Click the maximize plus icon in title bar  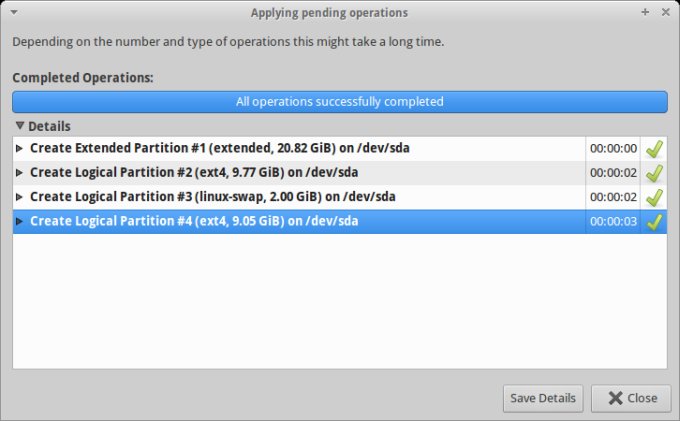(645, 13)
